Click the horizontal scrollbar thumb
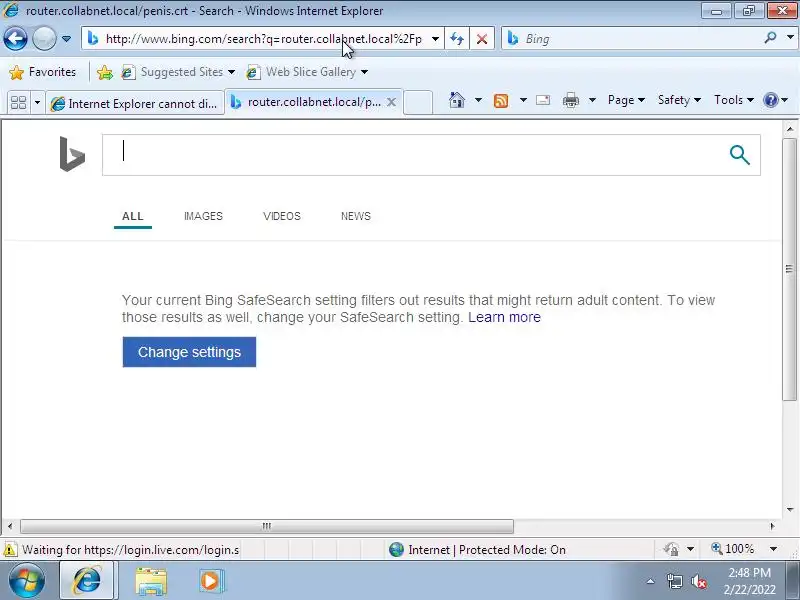800x600 pixels. [266, 526]
